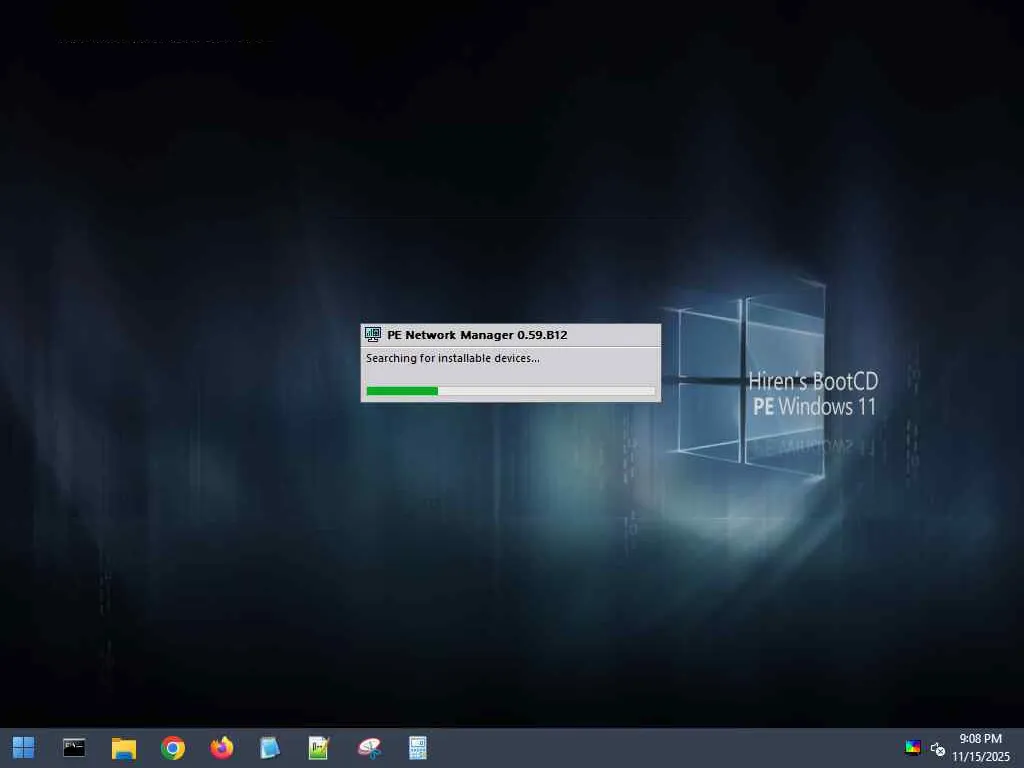
Task: Launch Command Prompt from the taskbar
Action: (x=74, y=748)
